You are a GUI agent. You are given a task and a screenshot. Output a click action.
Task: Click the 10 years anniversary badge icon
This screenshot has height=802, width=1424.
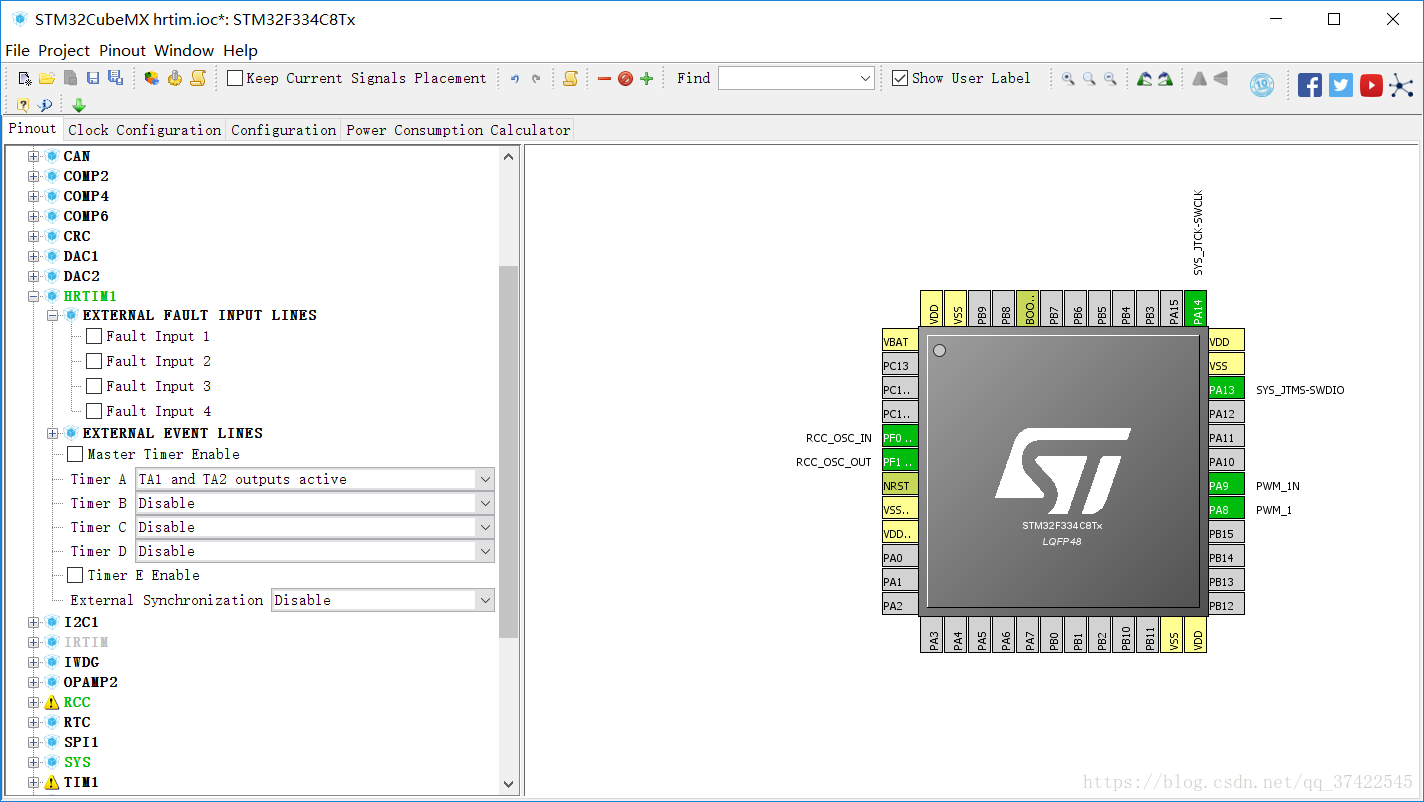[x=1262, y=85]
